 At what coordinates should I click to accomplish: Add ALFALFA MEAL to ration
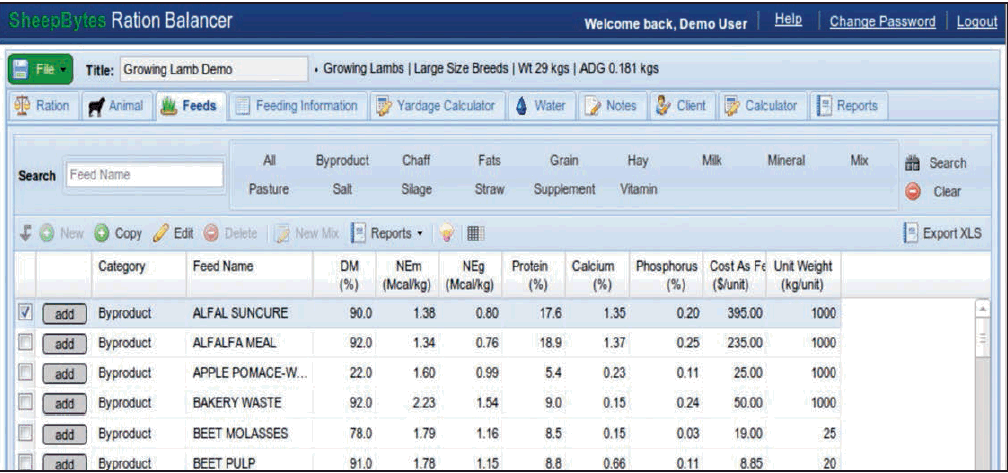point(64,344)
